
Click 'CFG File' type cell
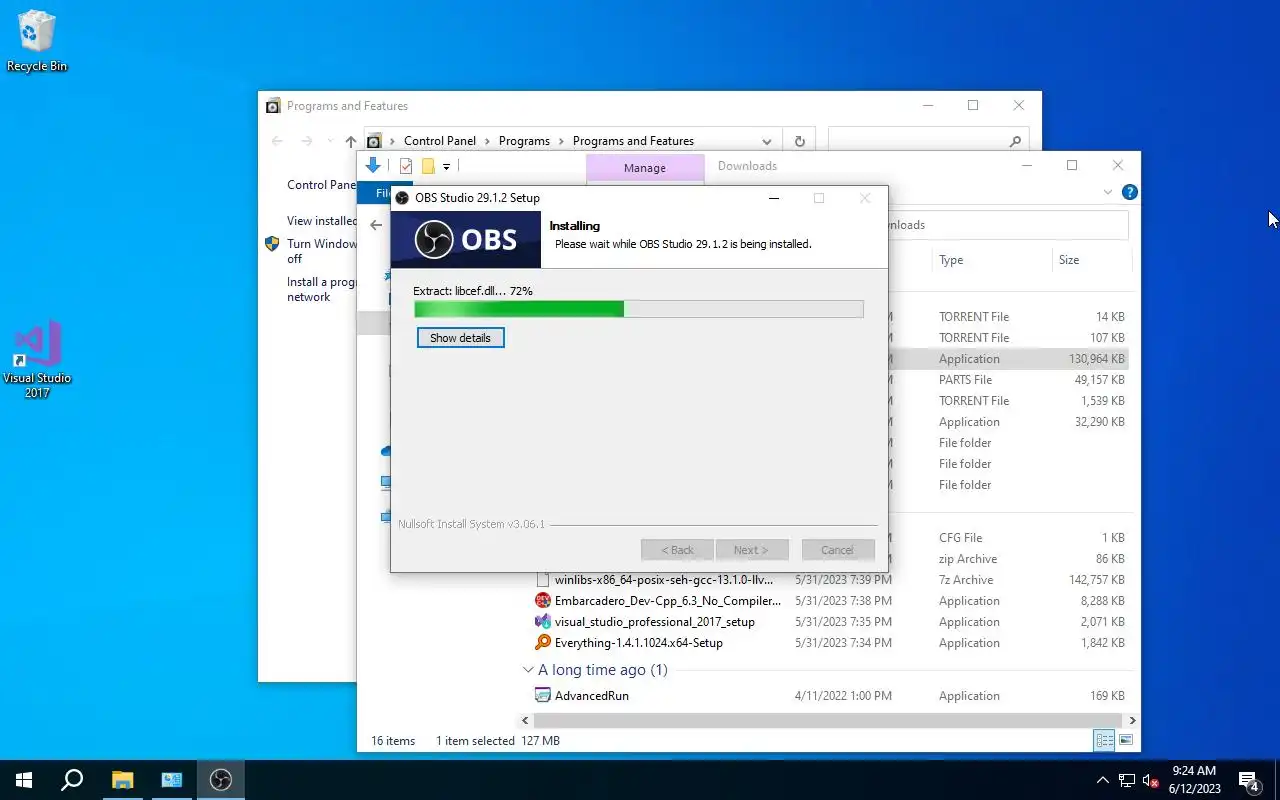pyautogui.click(x=960, y=538)
